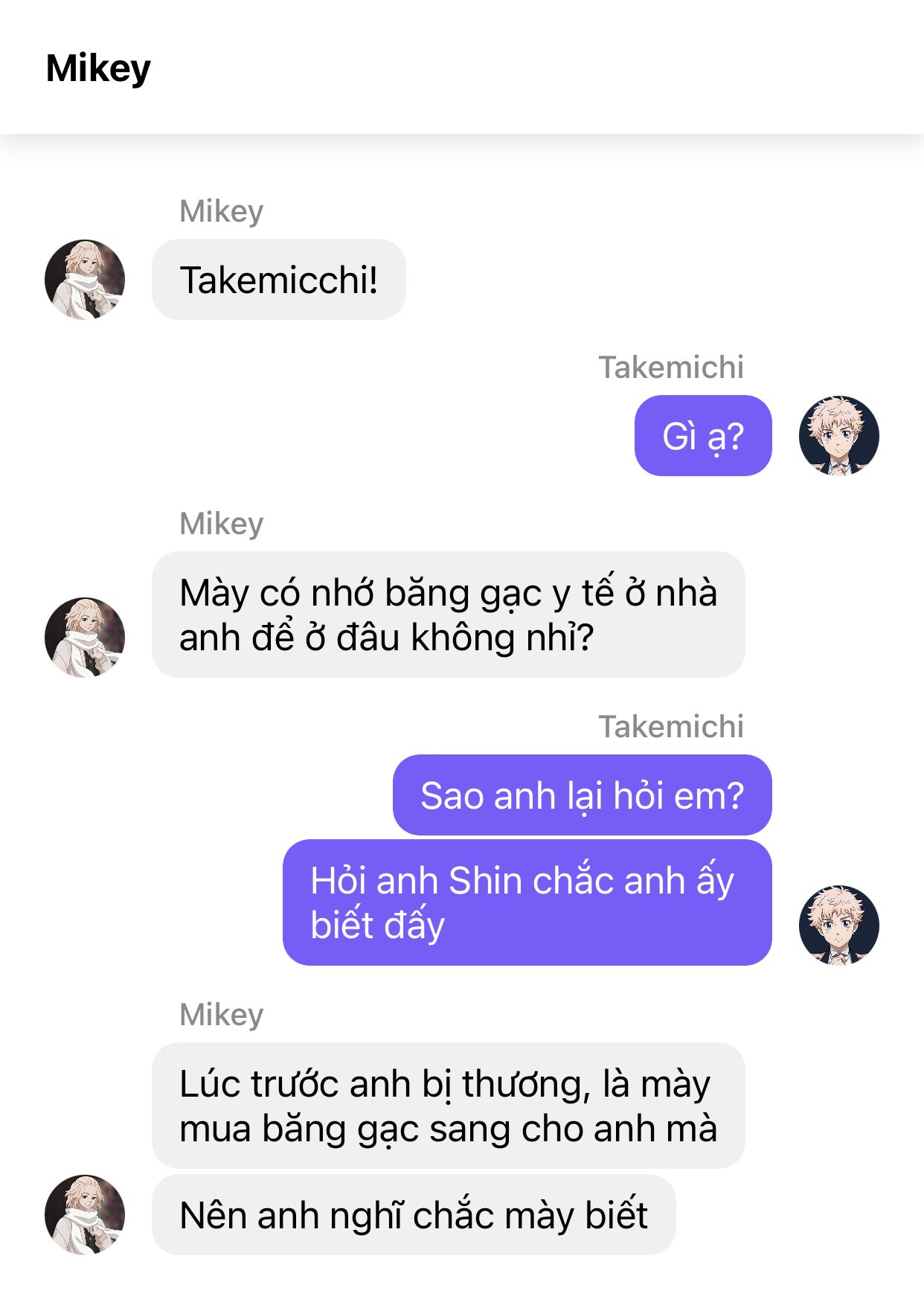Click Mikey's avatar beside the băng gạc question
Image resolution: width=924 pixels, height=1302 pixels.
coord(85,637)
